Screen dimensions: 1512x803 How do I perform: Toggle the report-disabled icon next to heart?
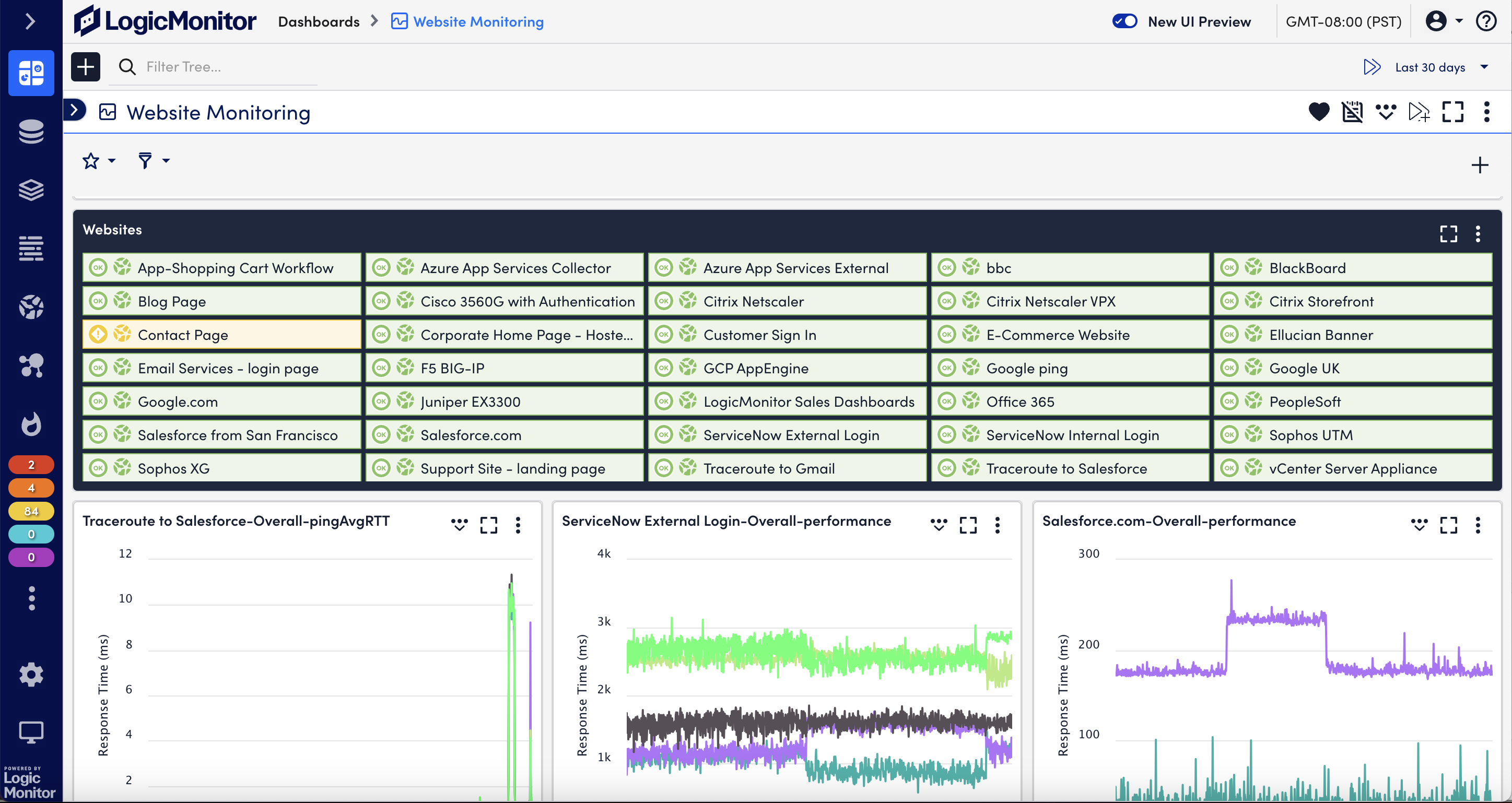pos(1352,112)
